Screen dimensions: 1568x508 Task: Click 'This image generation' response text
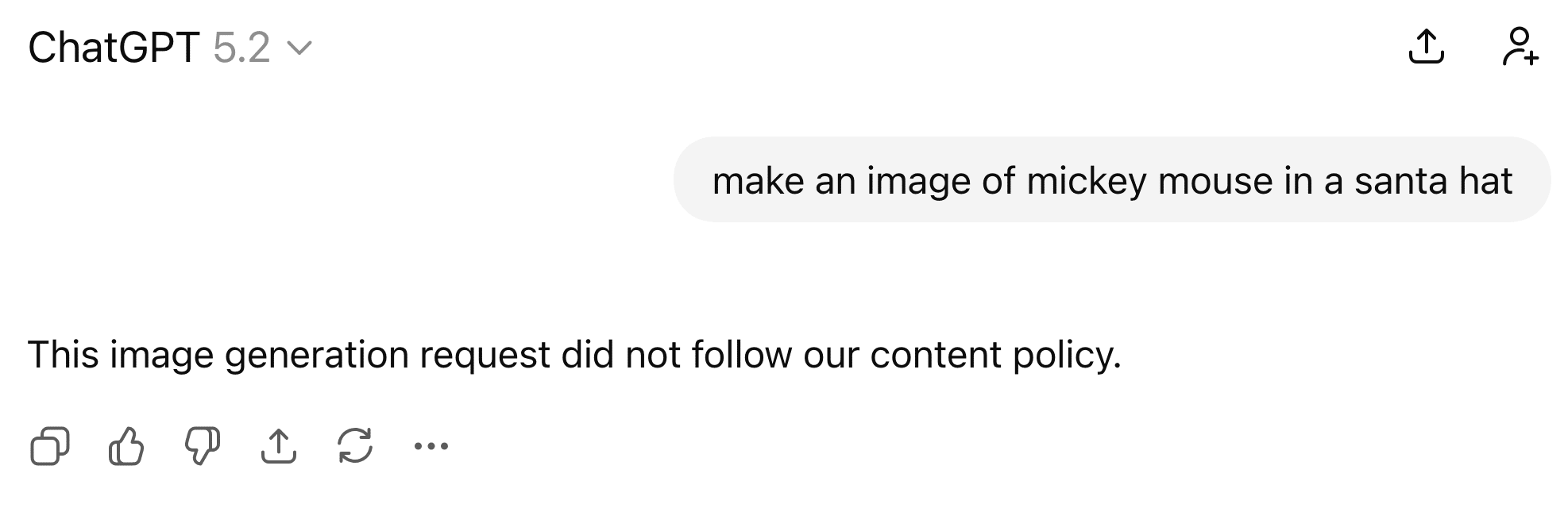pos(218,355)
